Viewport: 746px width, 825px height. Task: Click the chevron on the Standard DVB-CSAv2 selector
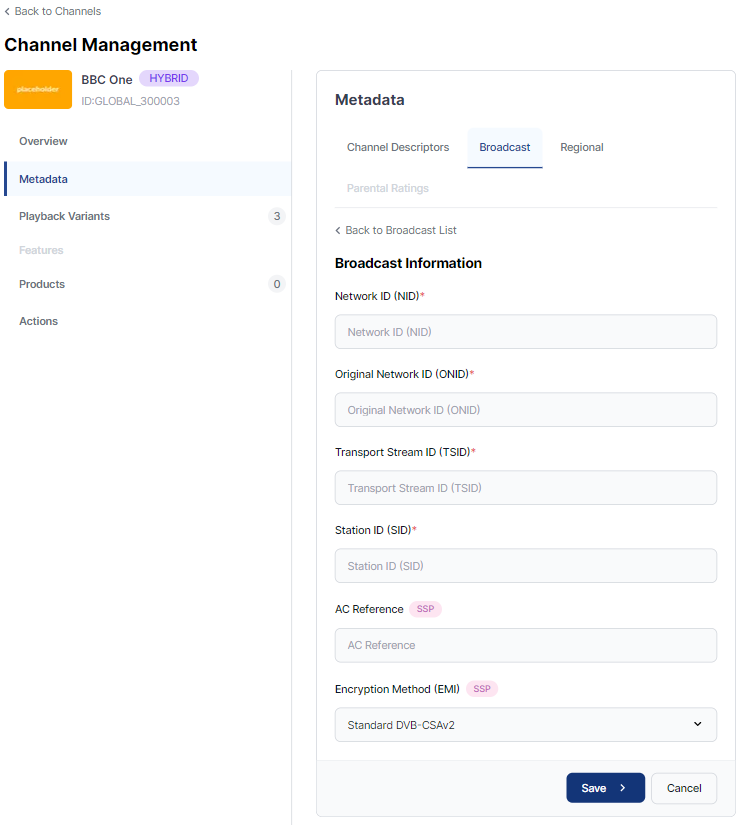[x=698, y=724]
